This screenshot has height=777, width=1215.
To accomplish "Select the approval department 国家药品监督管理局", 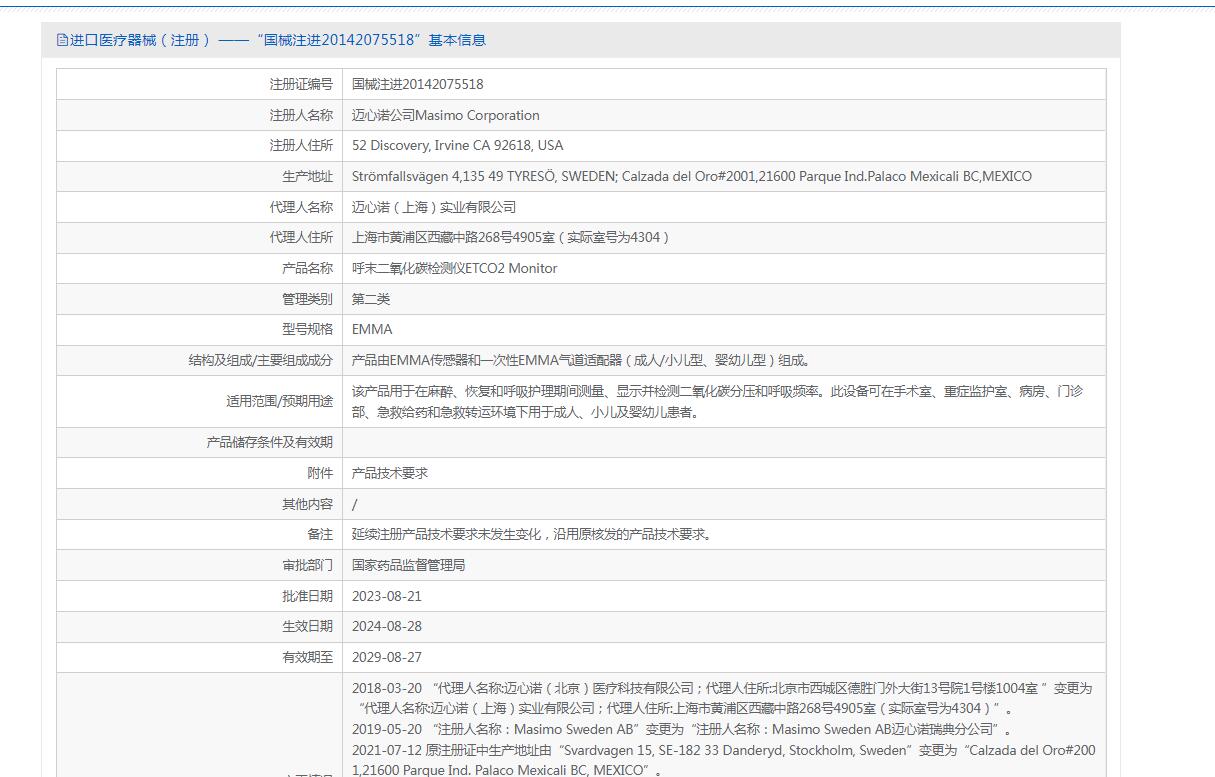I will [x=408, y=565].
